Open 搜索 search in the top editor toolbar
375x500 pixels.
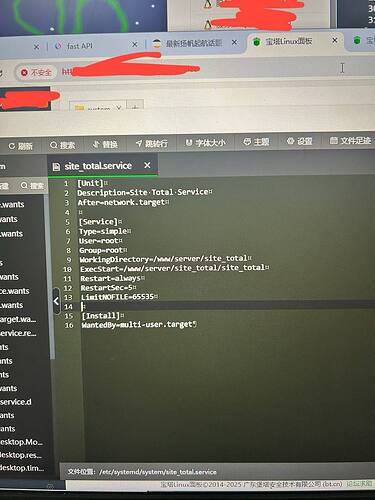[x=62, y=145]
